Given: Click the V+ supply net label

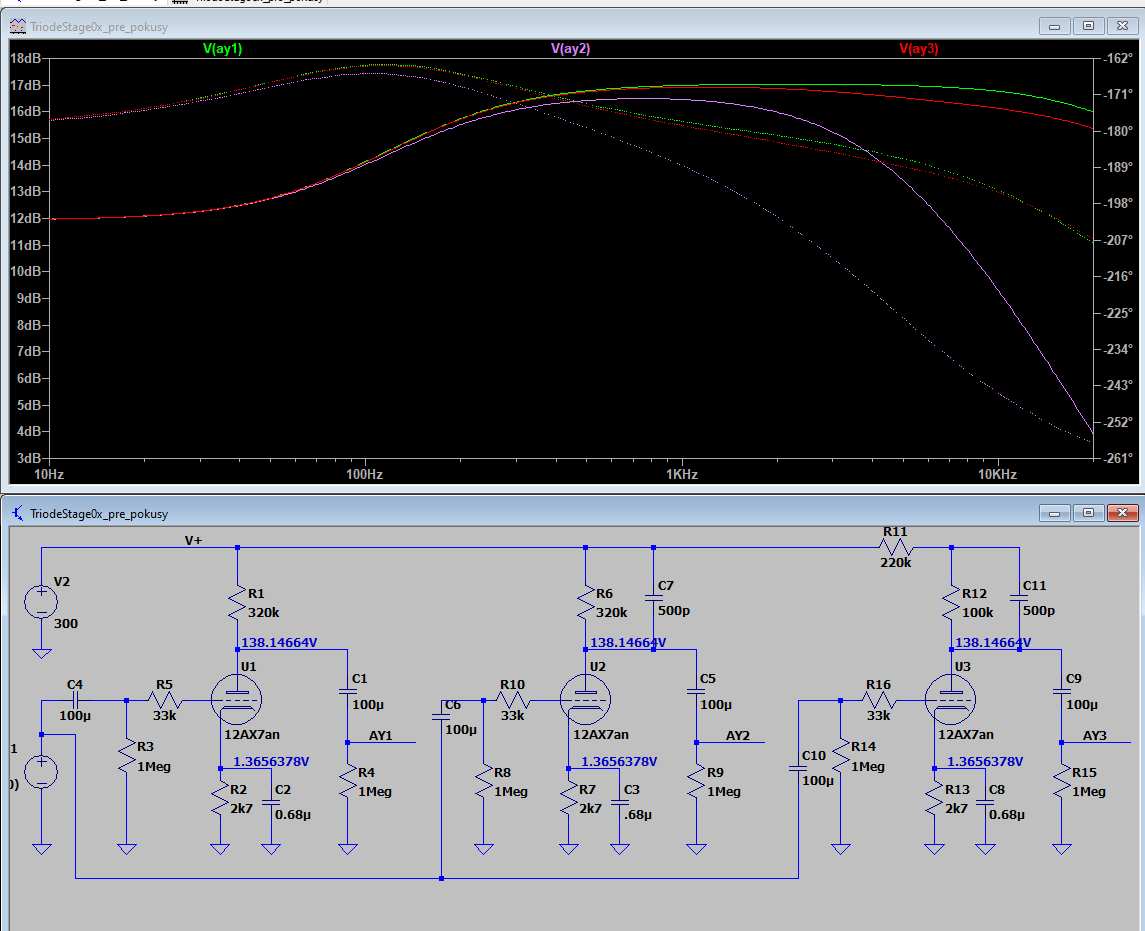Looking at the screenshot, I should (x=193, y=540).
